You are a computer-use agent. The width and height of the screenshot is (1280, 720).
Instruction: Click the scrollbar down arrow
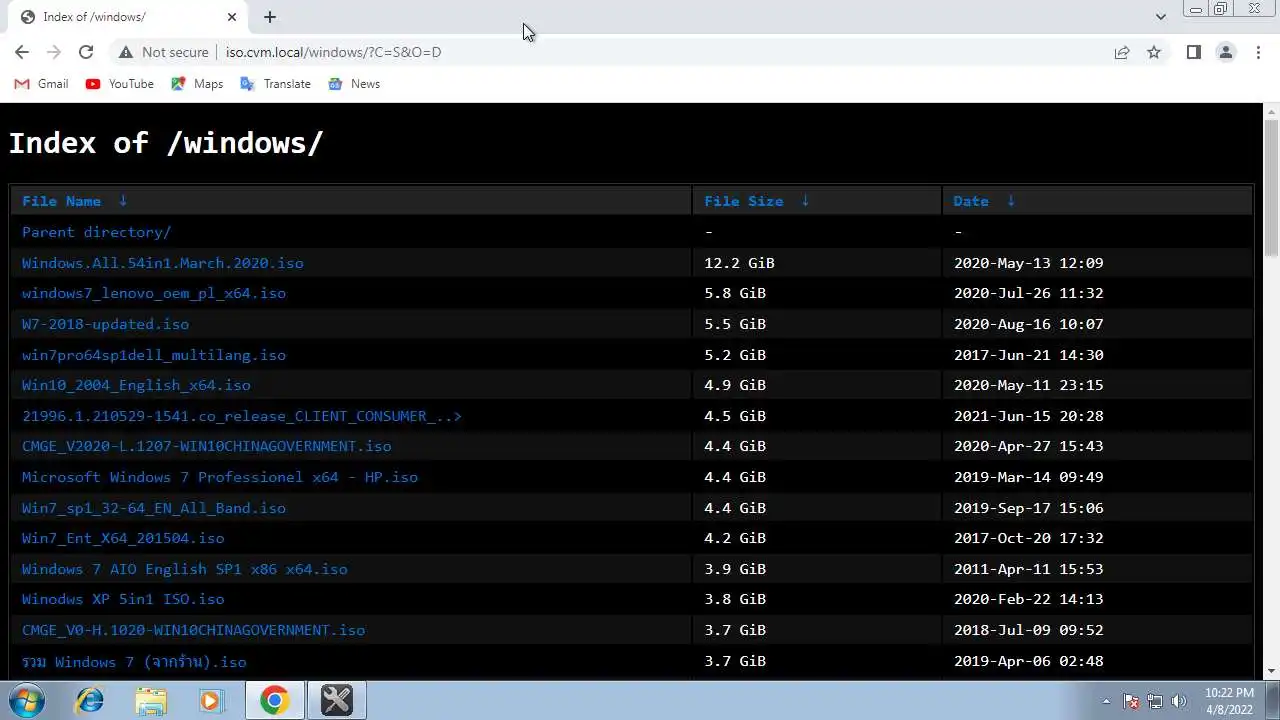click(x=1271, y=672)
